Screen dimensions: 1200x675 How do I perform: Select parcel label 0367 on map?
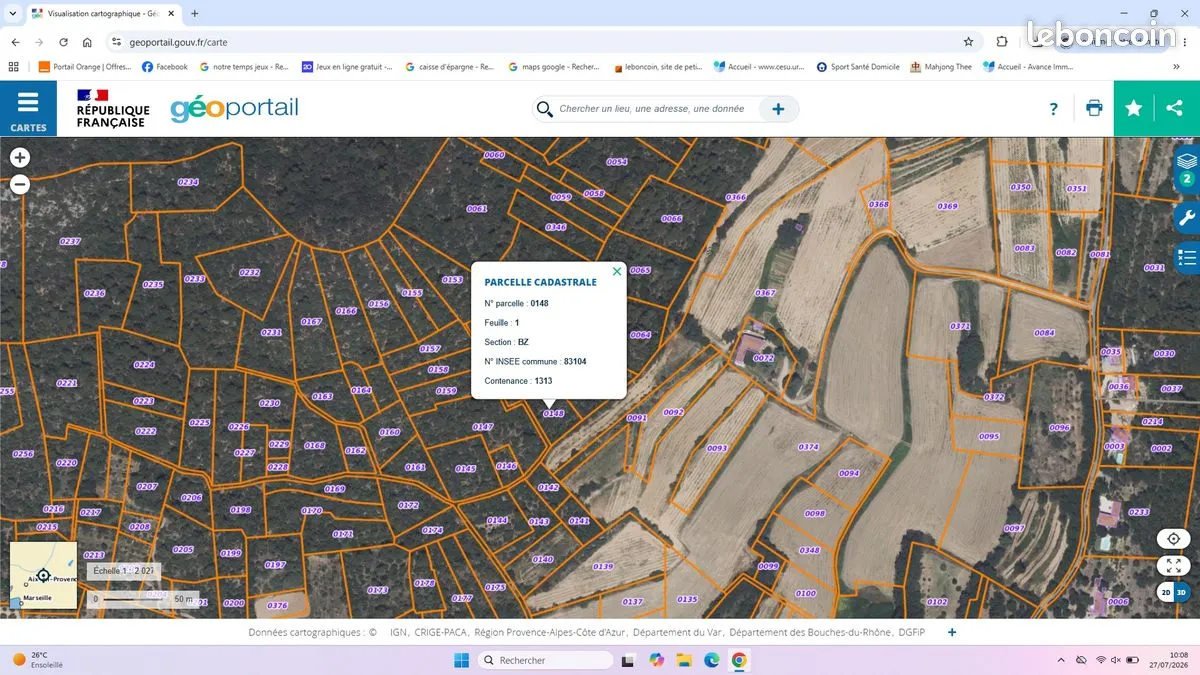765,293
